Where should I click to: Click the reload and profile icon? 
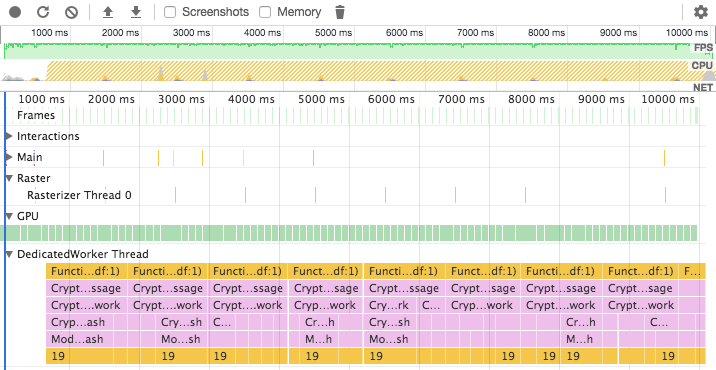(43, 12)
